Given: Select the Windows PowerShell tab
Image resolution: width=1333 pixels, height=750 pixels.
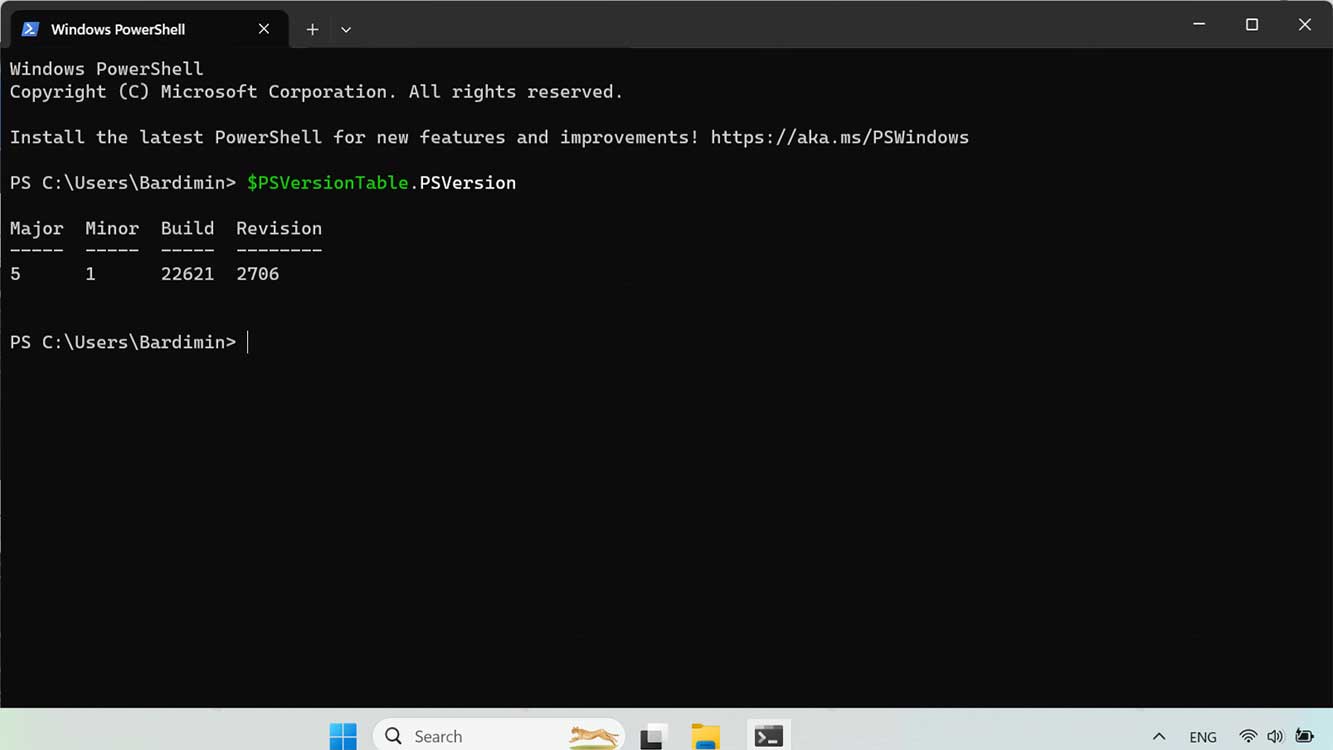Looking at the screenshot, I should pyautogui.click(x=149, y=29).
